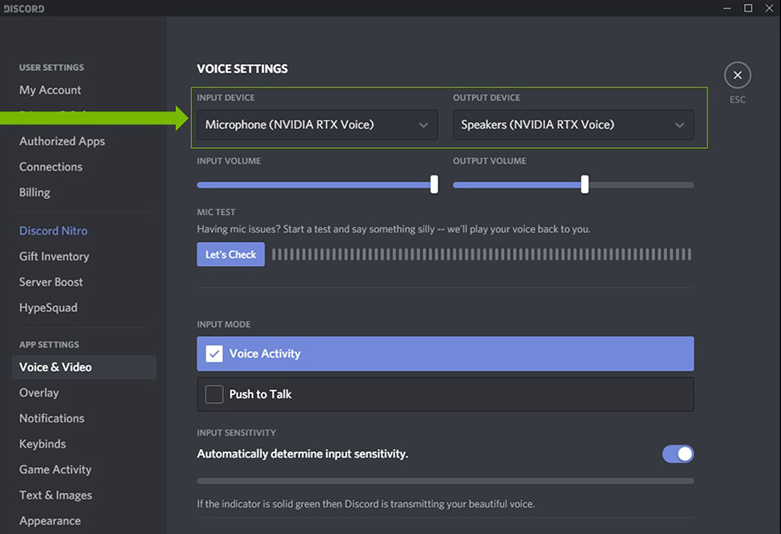The image size is (781, 534).
Task: Open My Account settings
Action: [50, 90]
